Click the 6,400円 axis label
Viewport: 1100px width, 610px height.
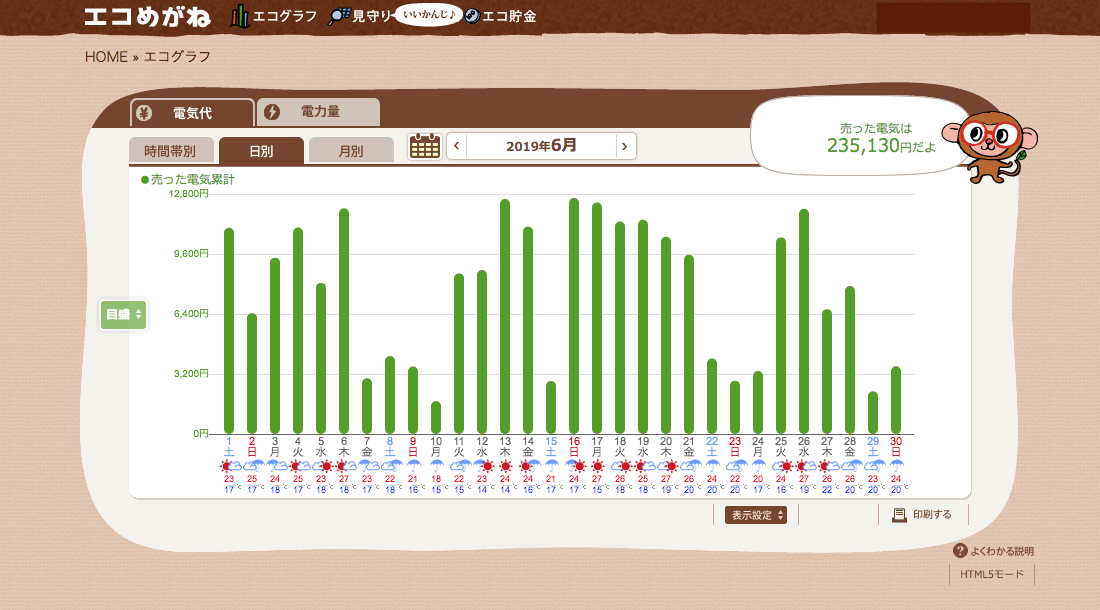point(192,313)
